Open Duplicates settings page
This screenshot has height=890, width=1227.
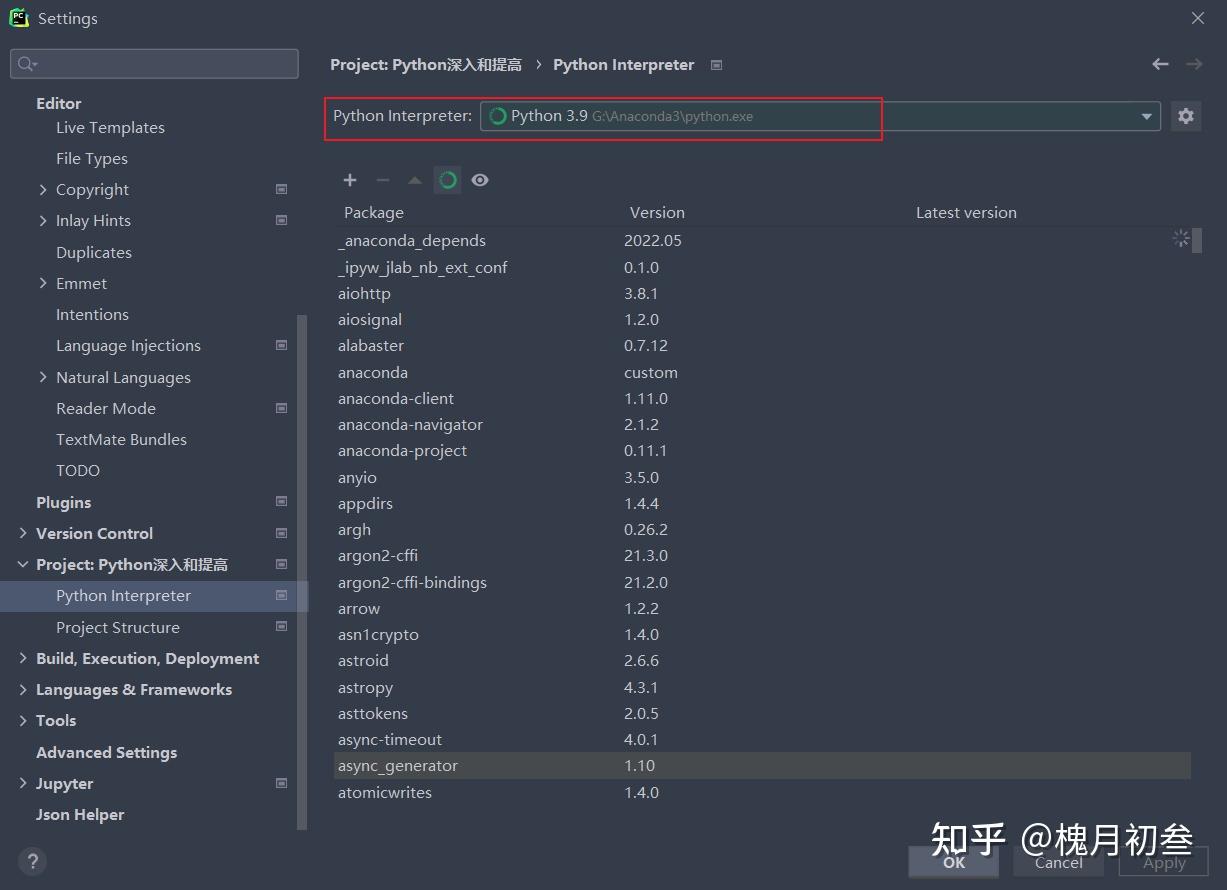(94, 252)
